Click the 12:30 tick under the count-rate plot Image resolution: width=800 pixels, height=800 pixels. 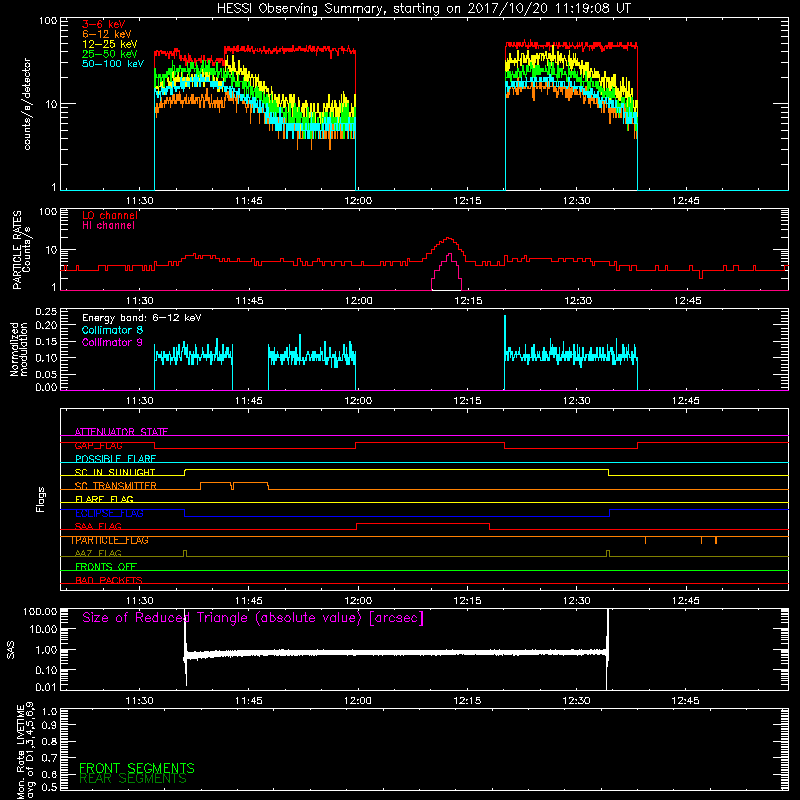(577, 201)
